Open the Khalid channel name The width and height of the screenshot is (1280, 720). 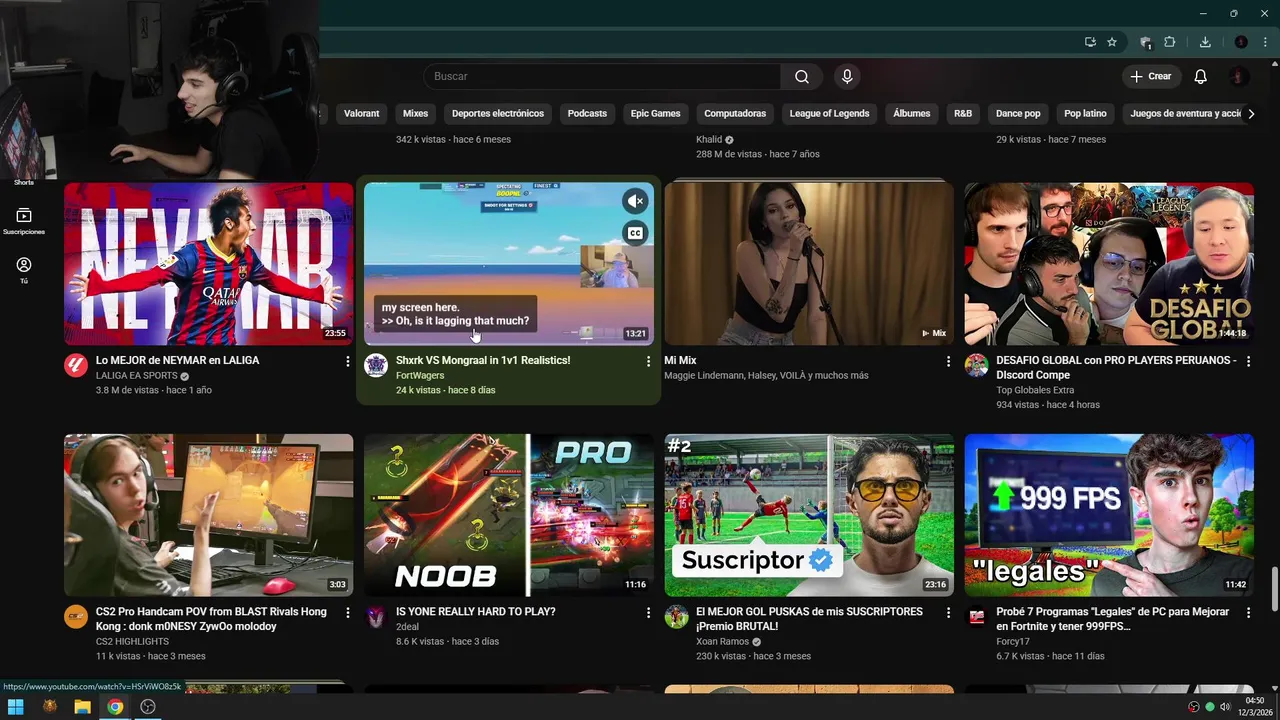(709, 140)
